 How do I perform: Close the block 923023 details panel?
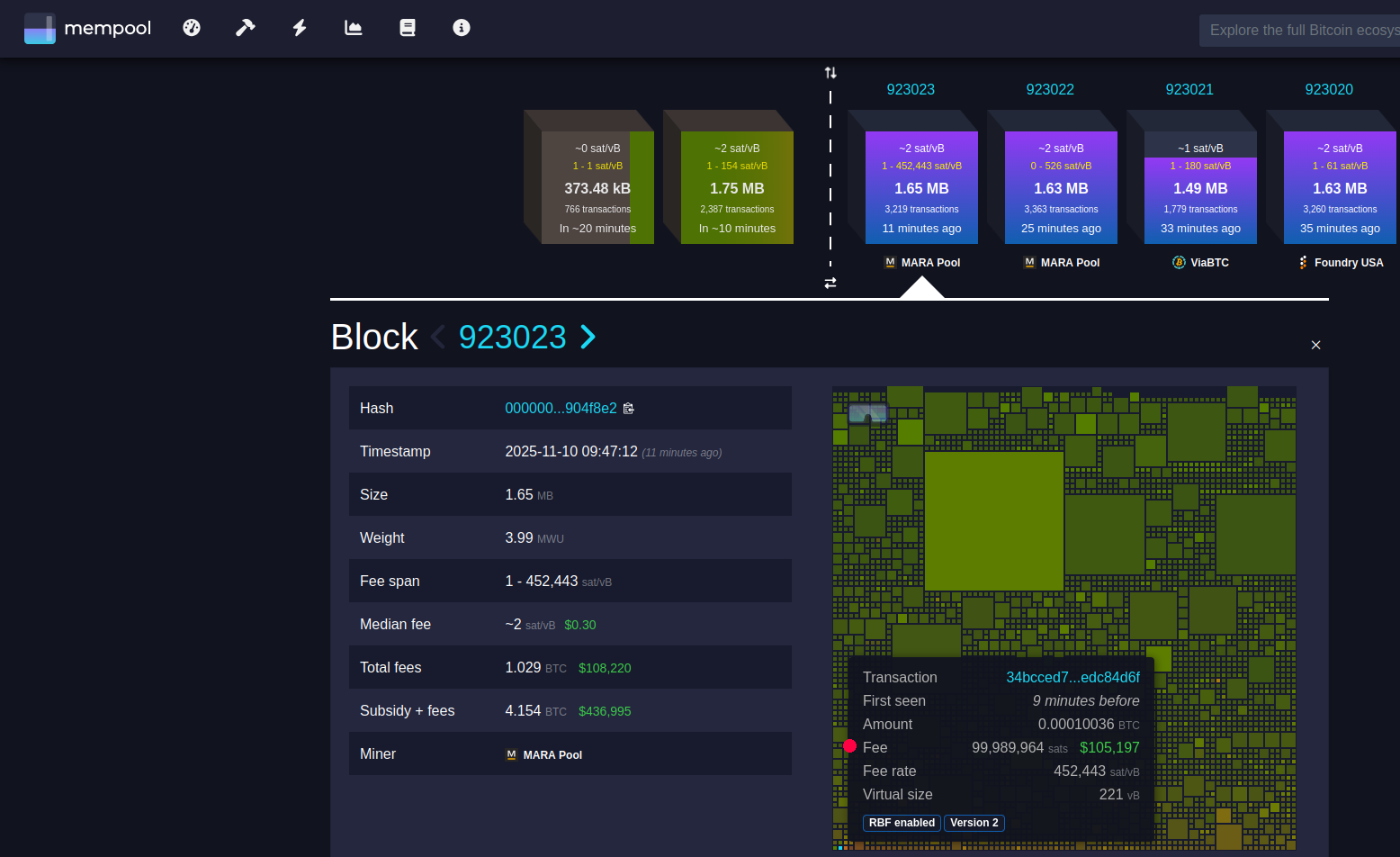[x=1315, y=346]
